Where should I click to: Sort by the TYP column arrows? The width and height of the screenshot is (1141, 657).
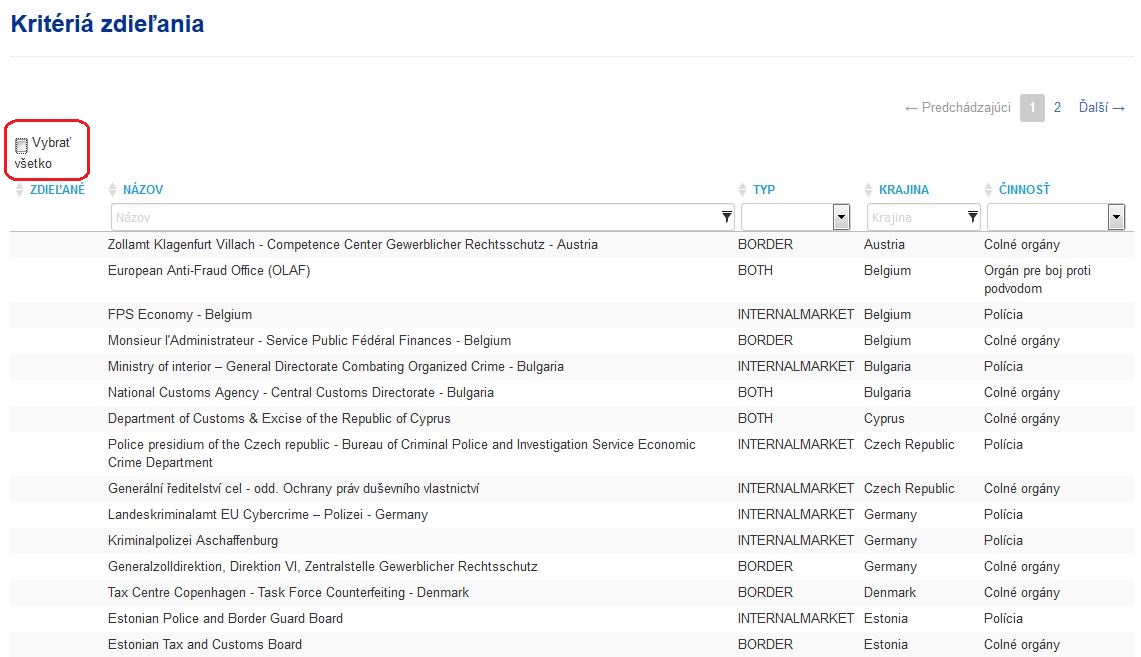click(742, 190)
